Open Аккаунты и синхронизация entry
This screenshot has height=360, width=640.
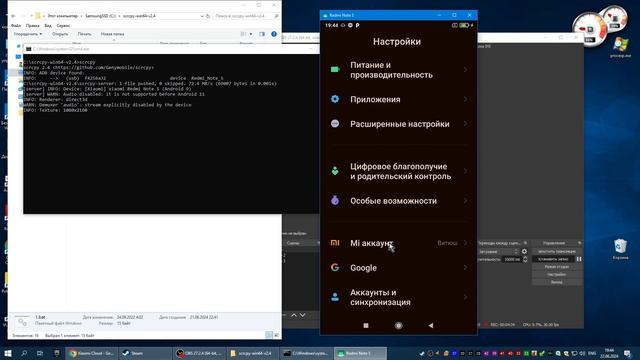(398, 297)
